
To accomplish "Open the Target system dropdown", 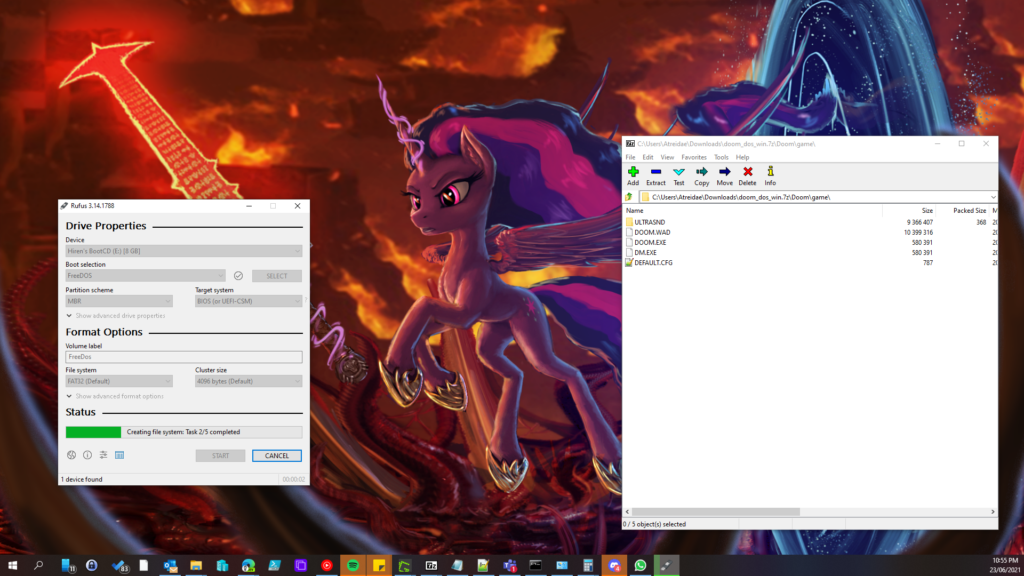I will point(248,301).
